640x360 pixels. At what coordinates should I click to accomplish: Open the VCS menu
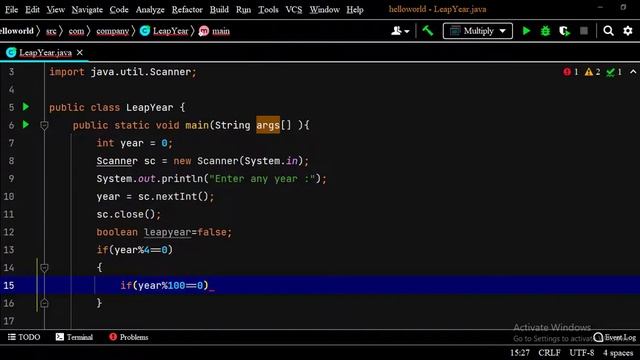[293, 9]
